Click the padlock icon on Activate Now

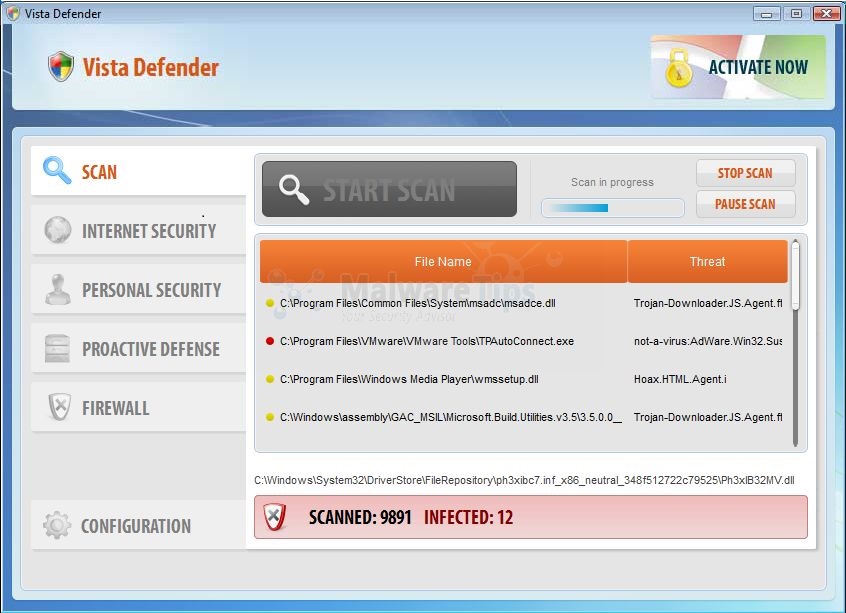tap(679, 69)
